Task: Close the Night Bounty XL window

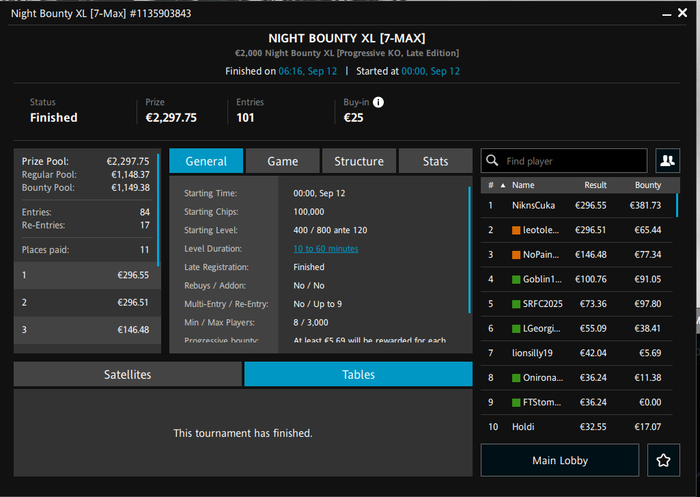Action: click(682, 14)
